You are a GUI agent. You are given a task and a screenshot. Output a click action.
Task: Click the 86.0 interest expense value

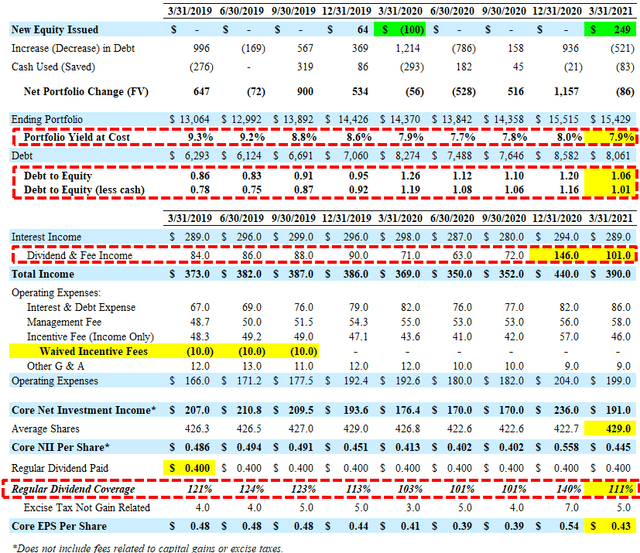[621, 307]
